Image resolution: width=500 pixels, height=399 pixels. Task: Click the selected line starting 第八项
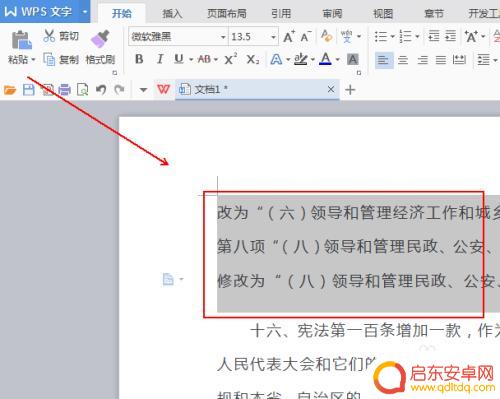pyautogui.click(x=358, y=247)
